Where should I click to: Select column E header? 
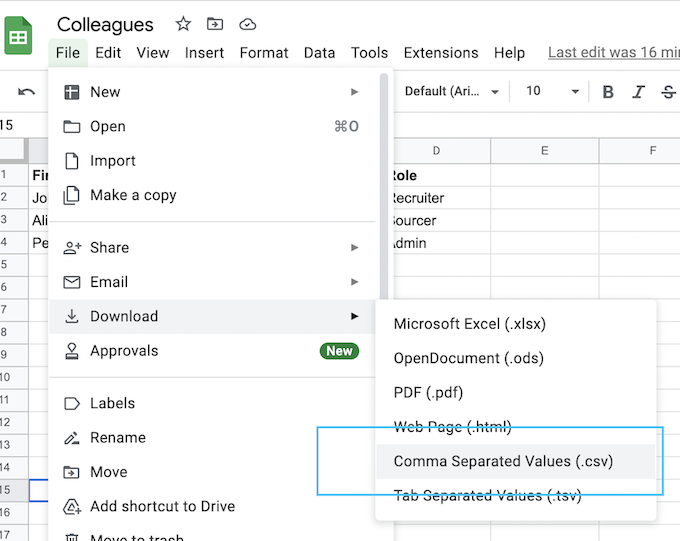point(545,151)
